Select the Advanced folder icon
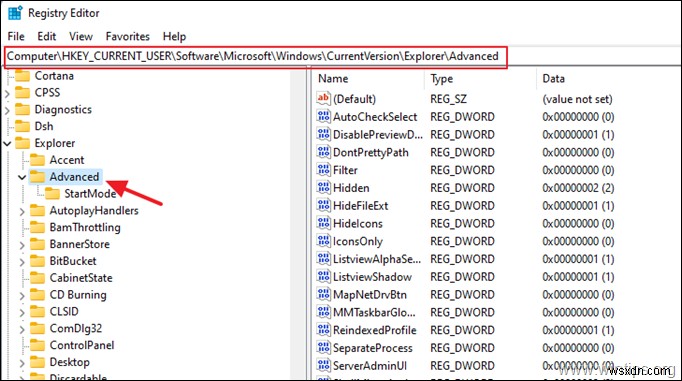Screen dimensions: 682x381 click(x=37, y=177)
